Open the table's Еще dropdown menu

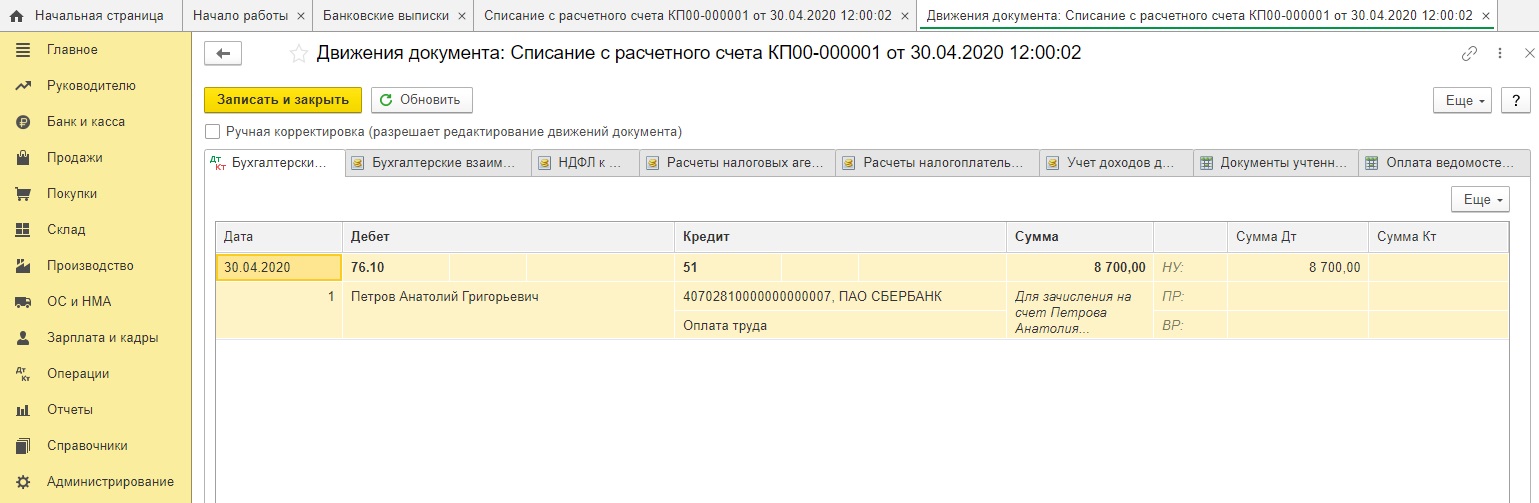[x=1480, y=200]
